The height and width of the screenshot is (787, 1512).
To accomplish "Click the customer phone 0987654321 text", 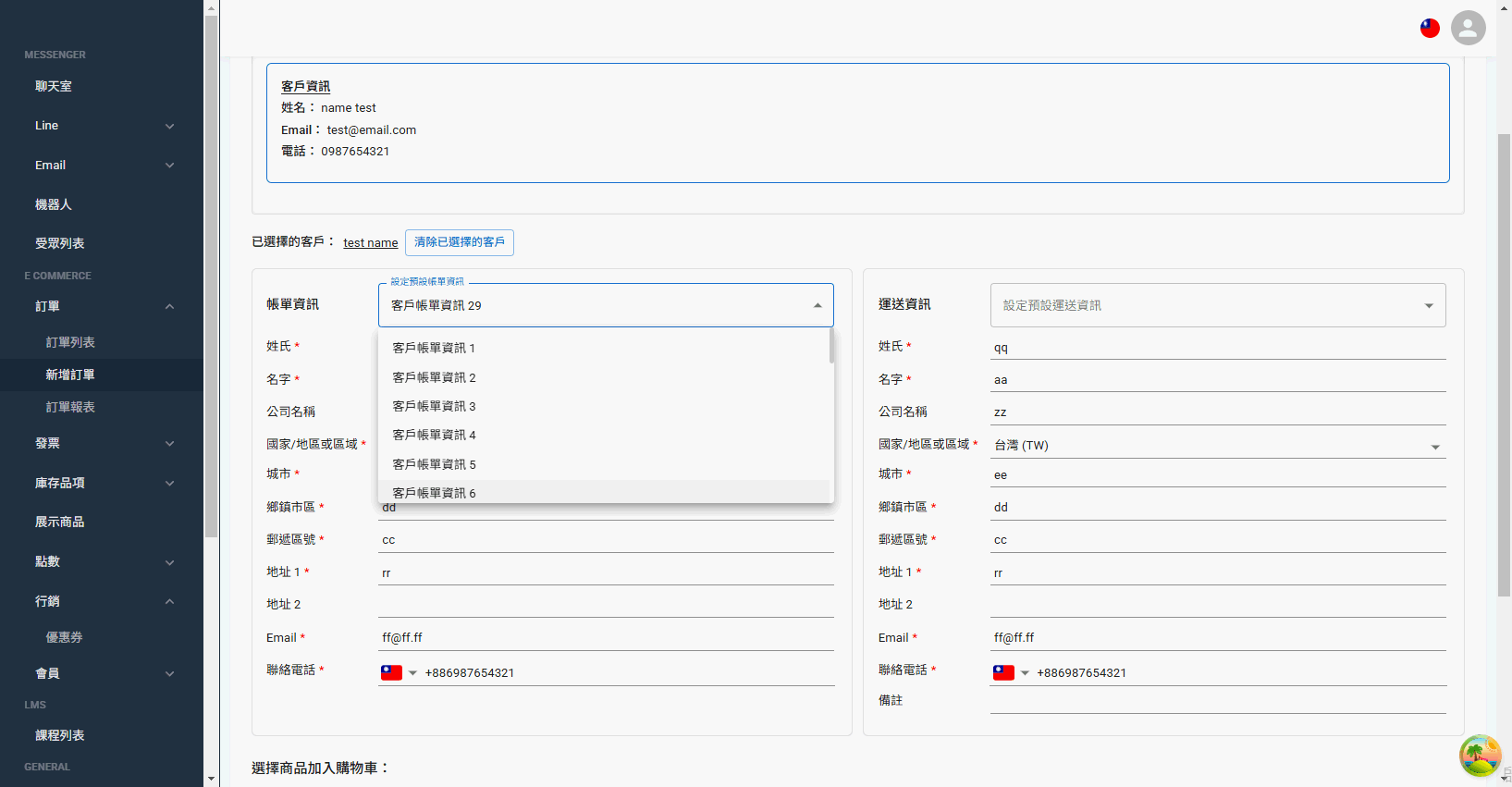I will (x=355, y=152).
